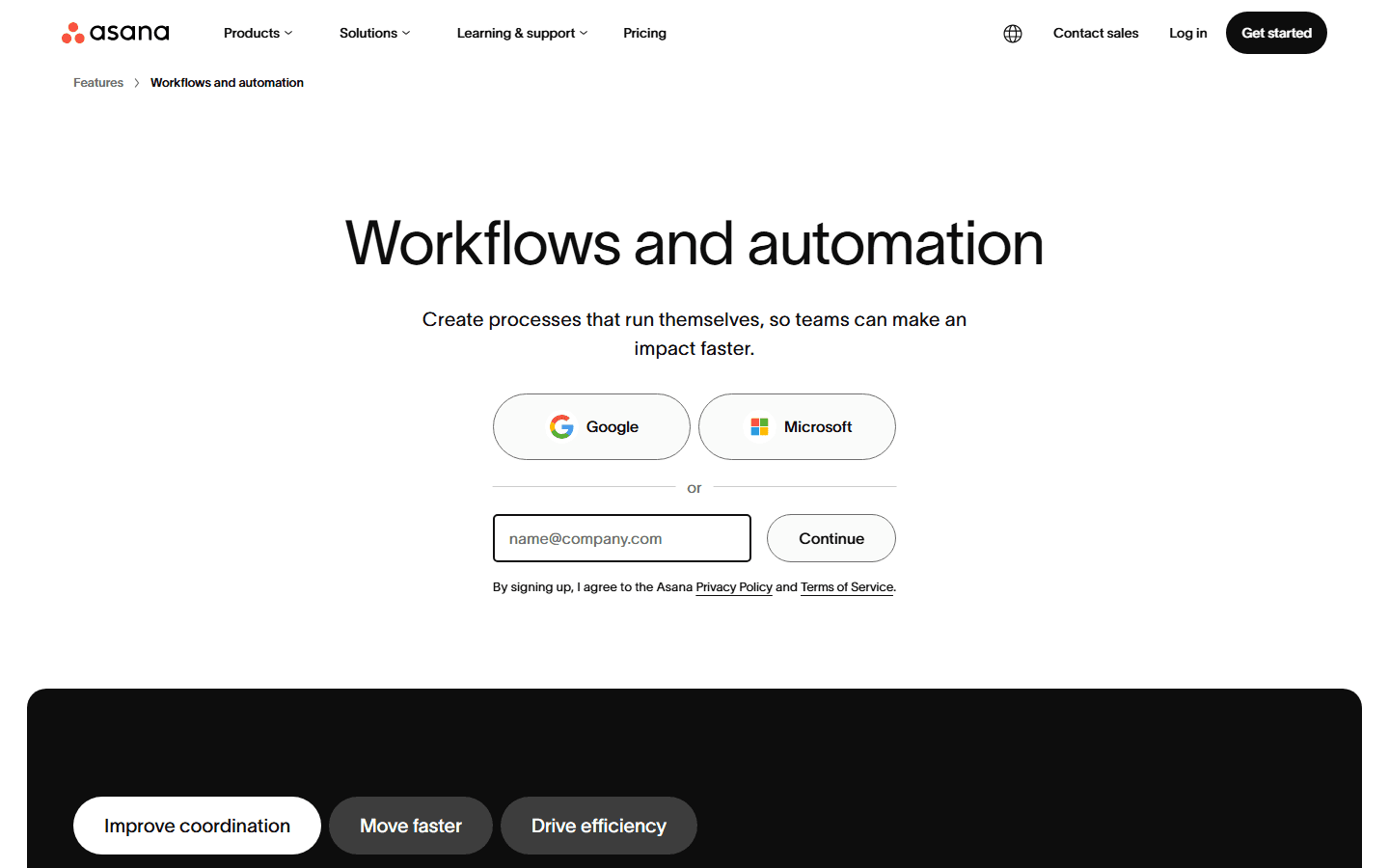This screenshot has height=868, width=1389.
Task: Open the language globe icon
Action: tap(1013, 34)
